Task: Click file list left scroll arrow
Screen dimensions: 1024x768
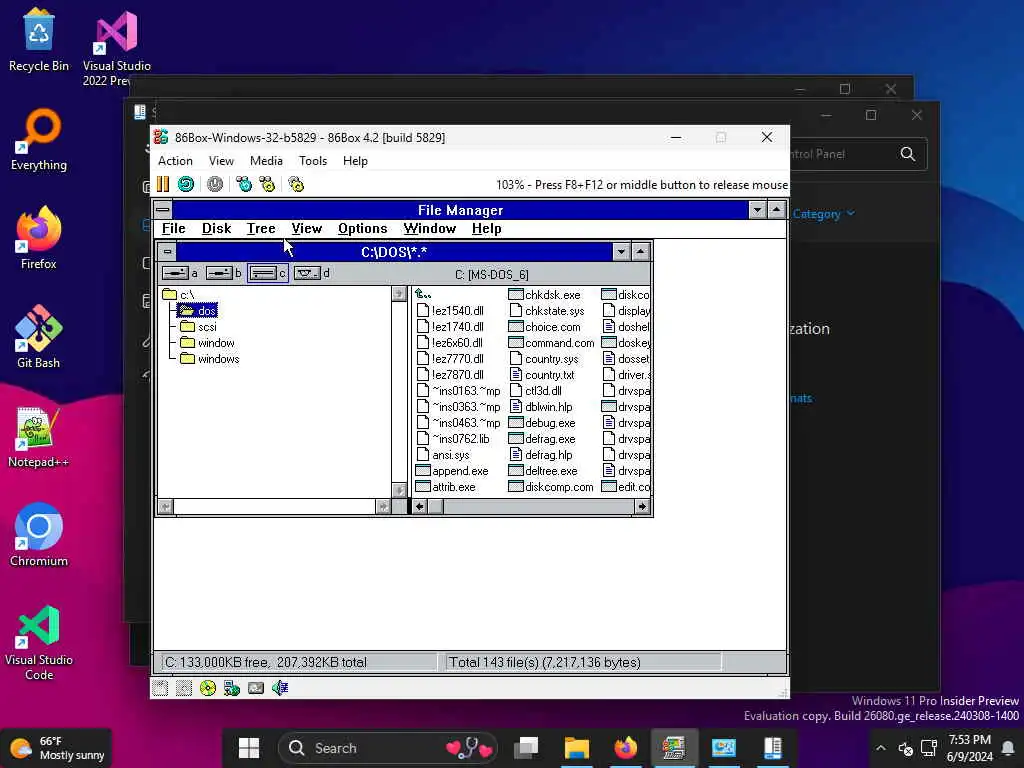Action: pos(419,506)
